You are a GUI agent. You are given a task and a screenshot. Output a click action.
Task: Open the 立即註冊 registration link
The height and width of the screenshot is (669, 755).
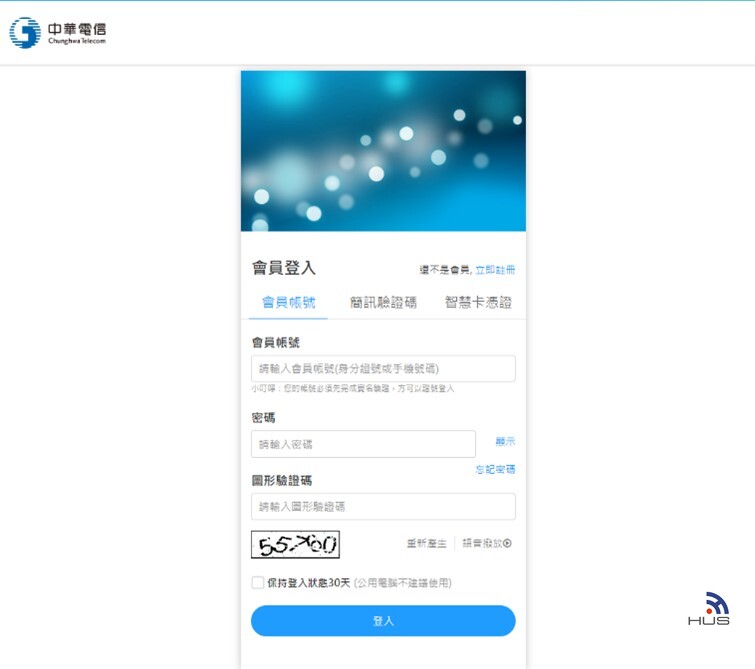pos(495,270)
